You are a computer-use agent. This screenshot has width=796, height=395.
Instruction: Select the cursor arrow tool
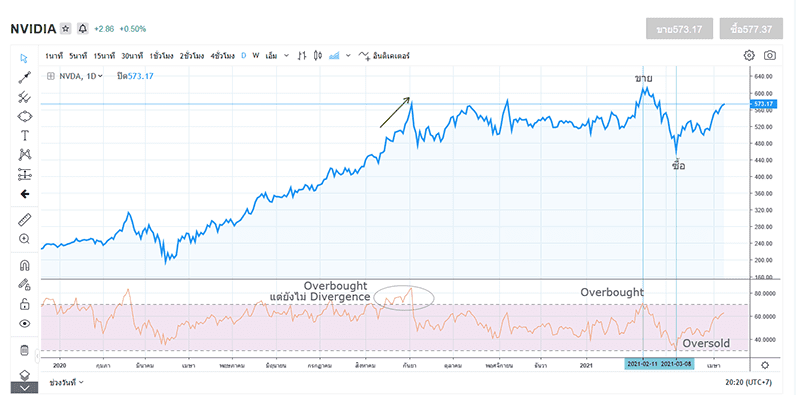pos(24,58)
